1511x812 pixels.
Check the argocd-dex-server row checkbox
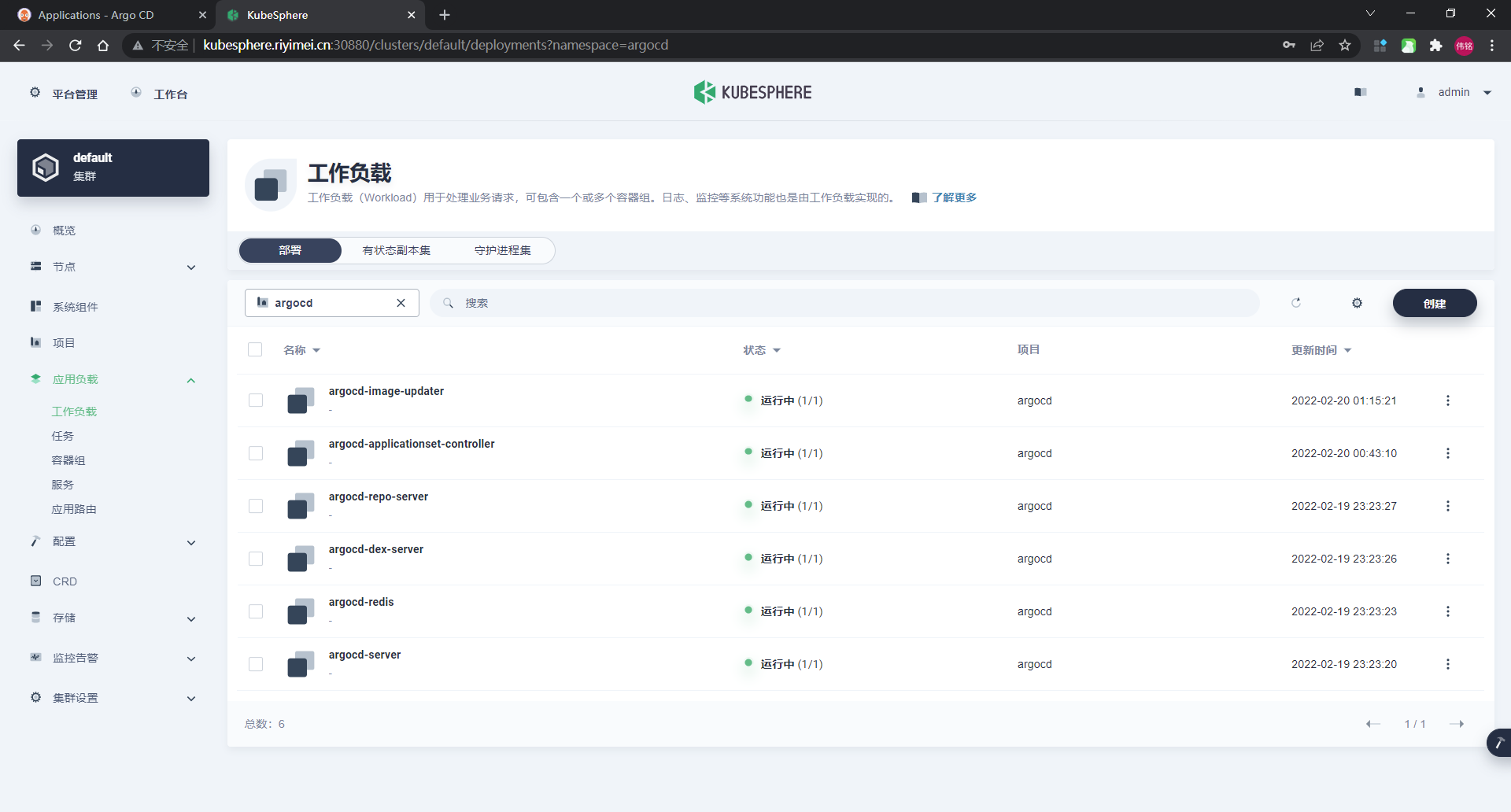point(256,559)
